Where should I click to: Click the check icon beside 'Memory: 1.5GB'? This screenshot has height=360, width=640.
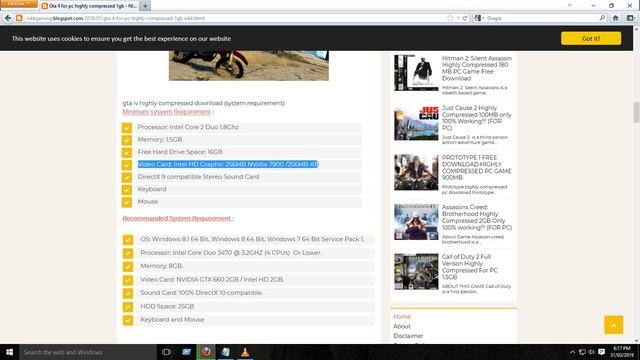coord(127,140)
